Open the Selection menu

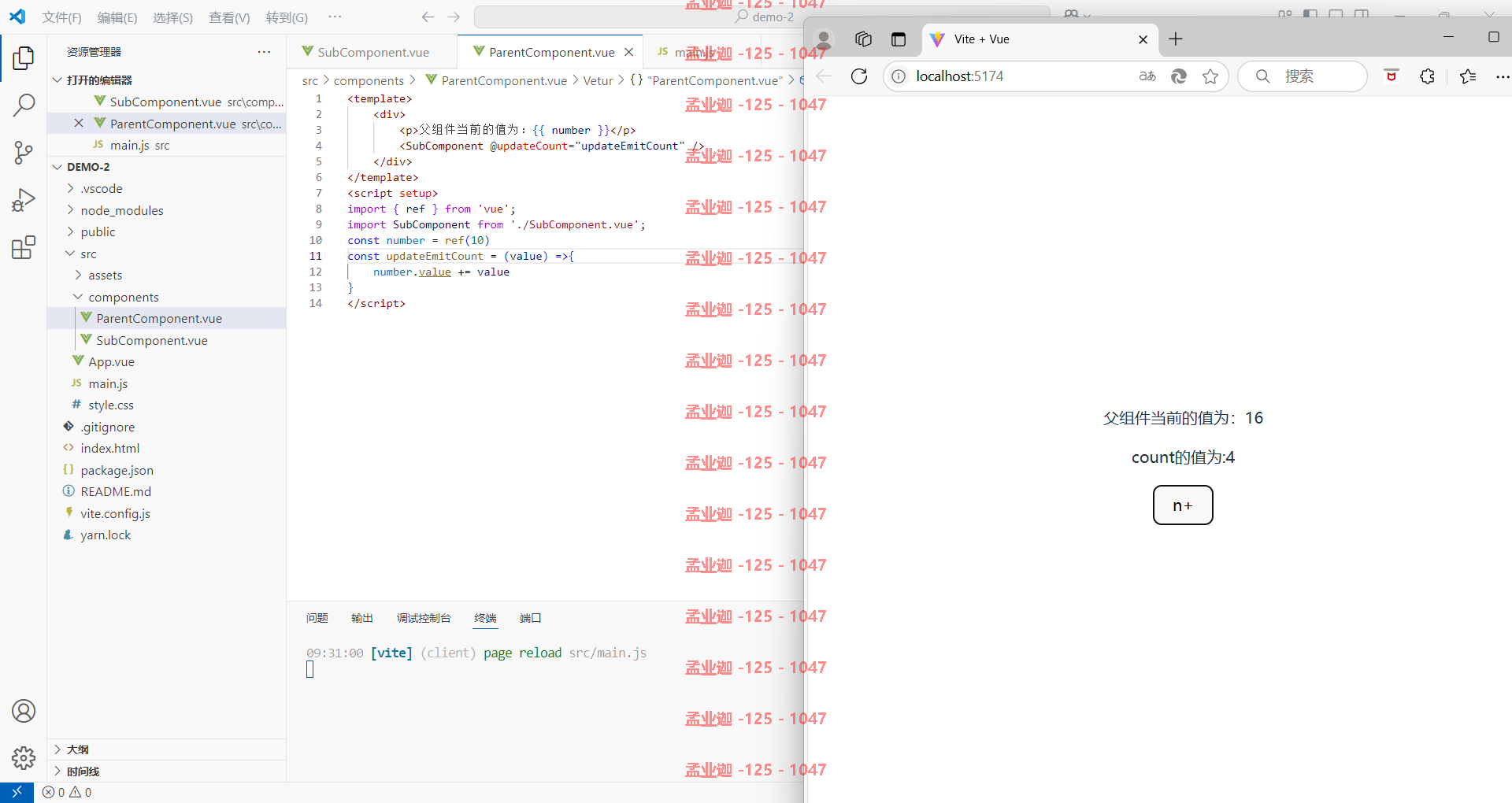172,17
